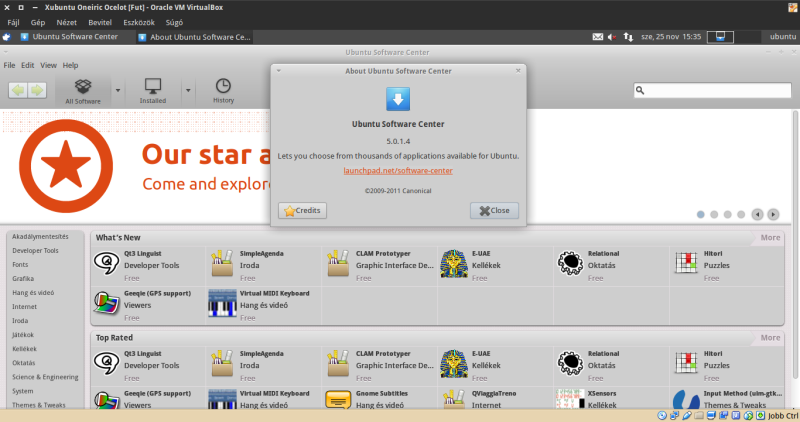Click the search field in Software Center
This screenshot has height=422, width=800.
[x=712, y=90]
